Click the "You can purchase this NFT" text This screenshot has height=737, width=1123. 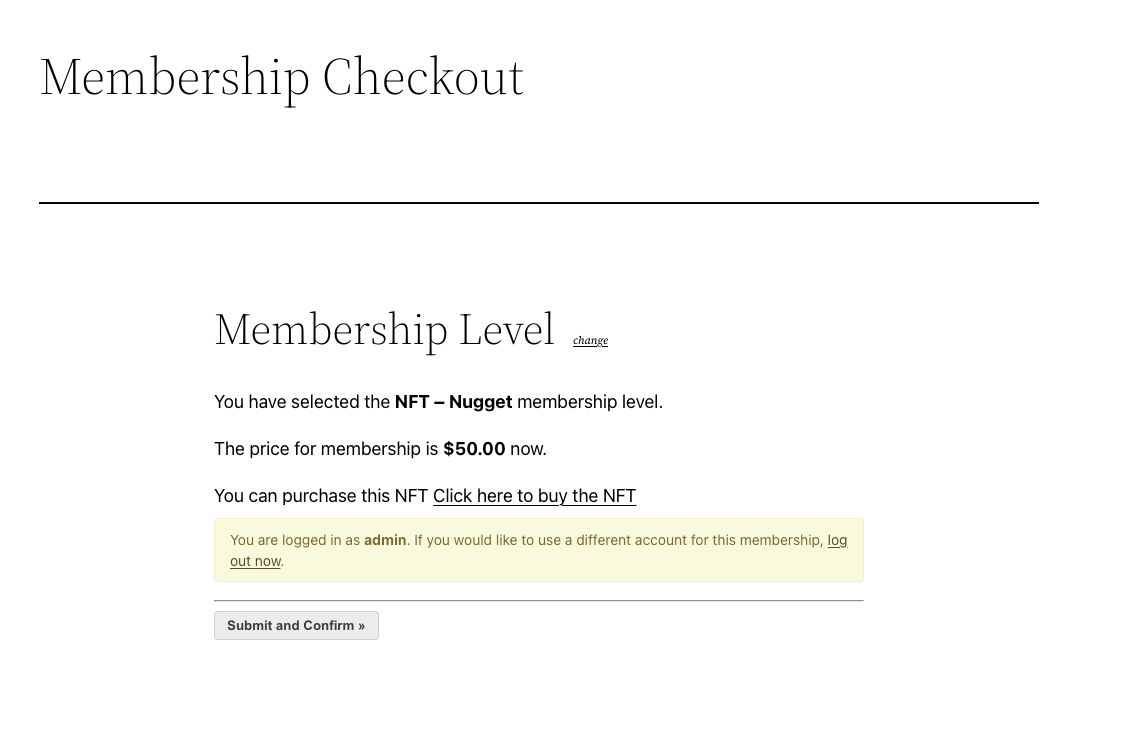click(321, 496)
